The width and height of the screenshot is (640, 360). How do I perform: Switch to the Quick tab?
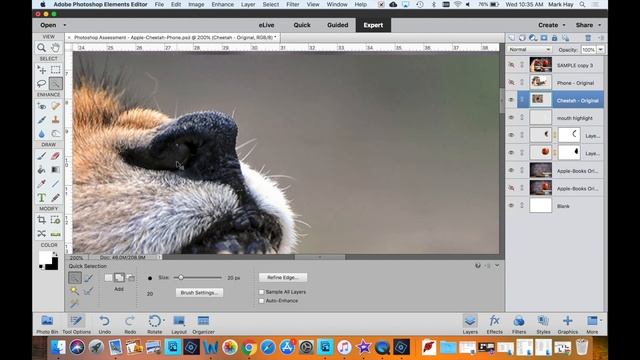302,25
